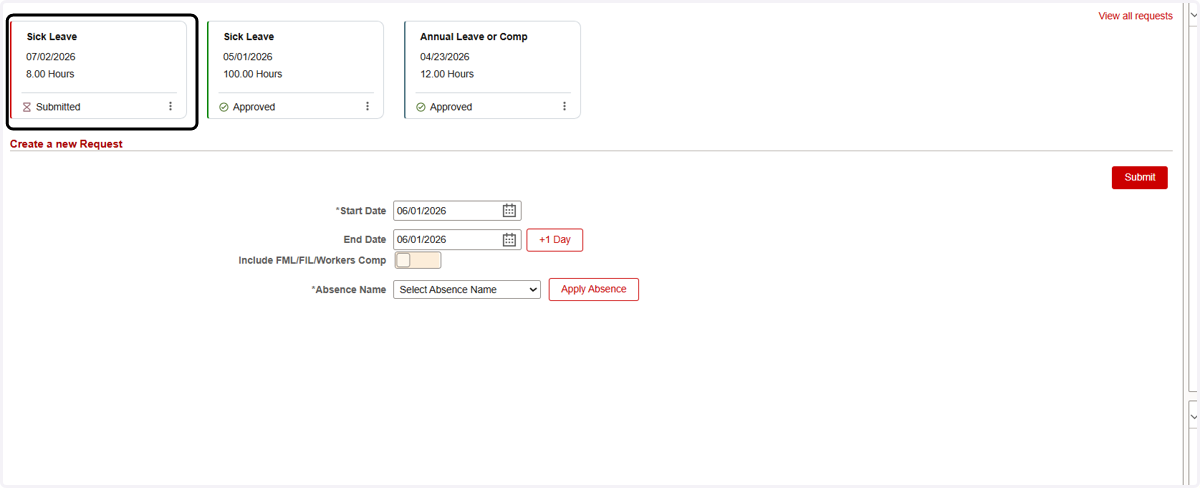This screenshot has height=488, width=1200.
Task: Click the 8.00 Hours text
Action: click(50, 74)
